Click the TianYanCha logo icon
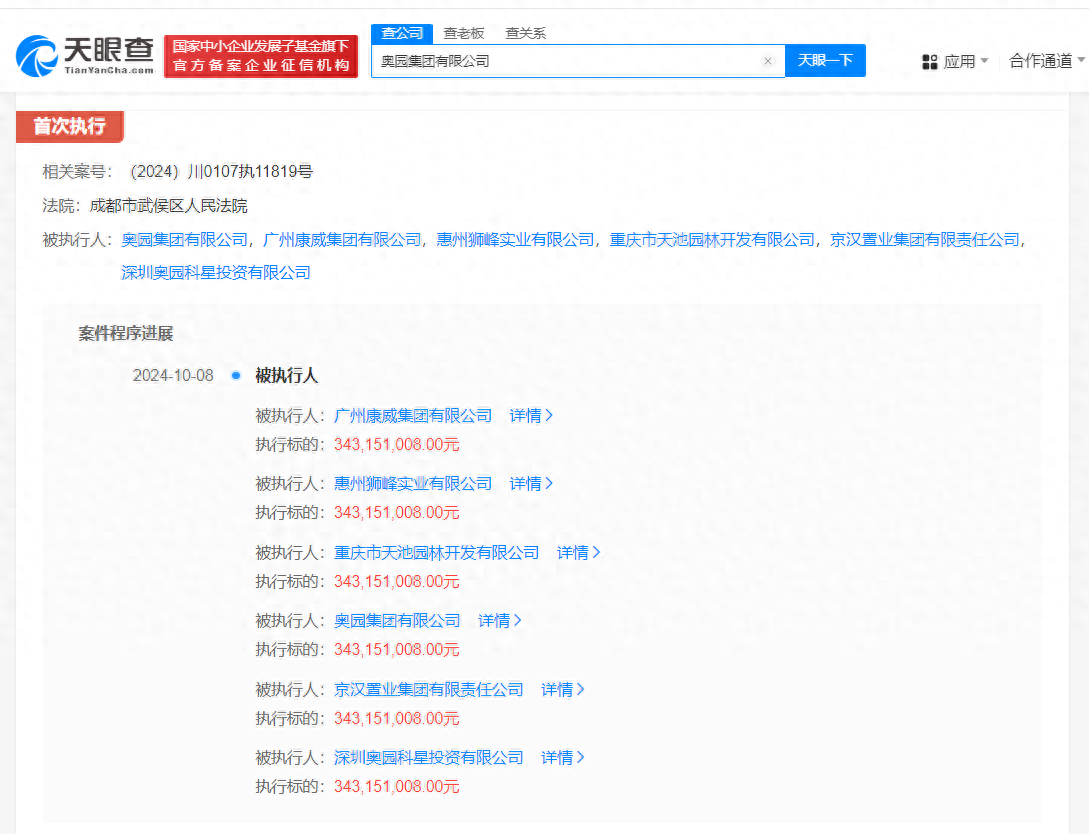Image resolution: width=1089 pixels, height=834 pixels. tap(37, 56)
